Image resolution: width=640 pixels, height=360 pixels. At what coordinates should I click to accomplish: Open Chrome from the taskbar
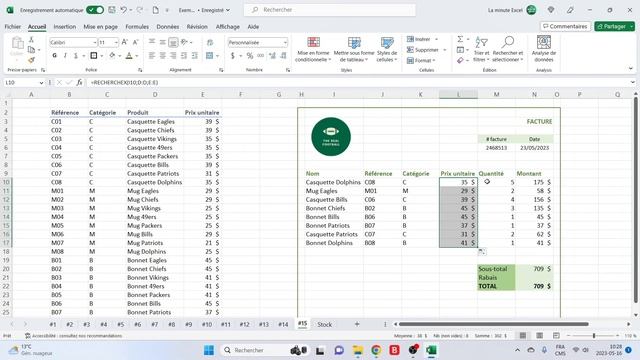tap(376, 350)
